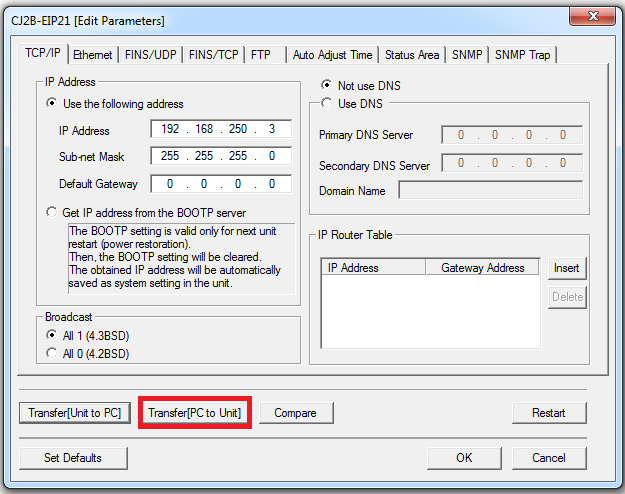Confirm with the OK button
The image size is (625, 494).
tap(464, 458)
